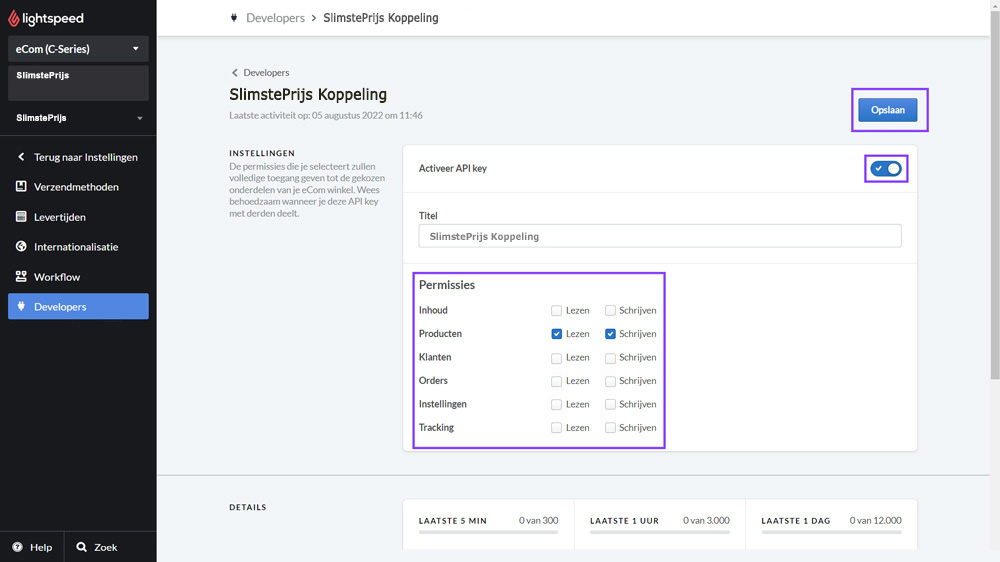Enable Inhoud Schrijven permission
The image size is (1000, 562).
pos(610,311)
